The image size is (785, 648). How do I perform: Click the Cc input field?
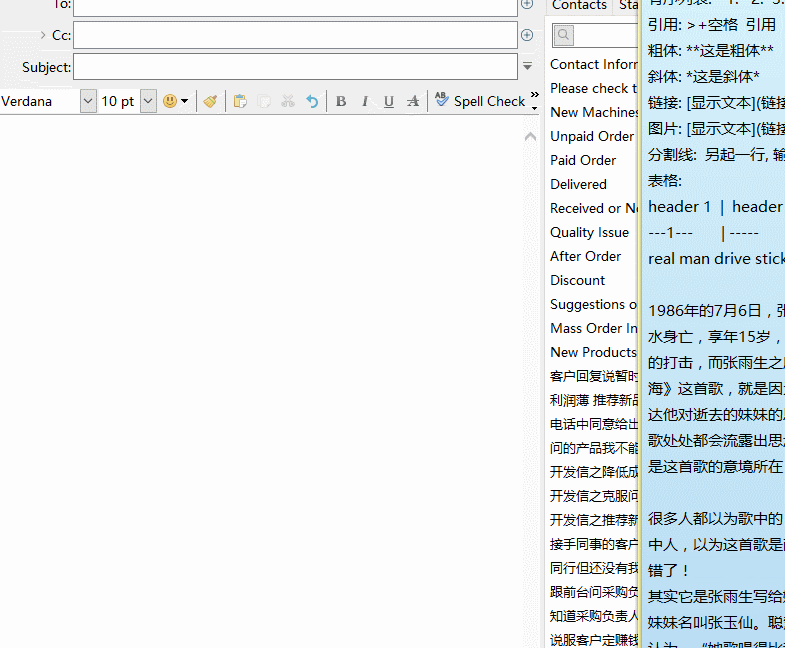click(295, 35)
